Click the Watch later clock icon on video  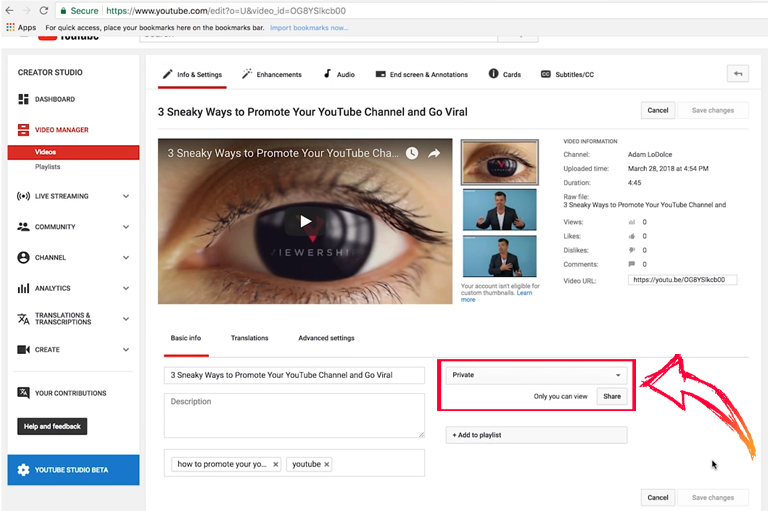(412, 153)
